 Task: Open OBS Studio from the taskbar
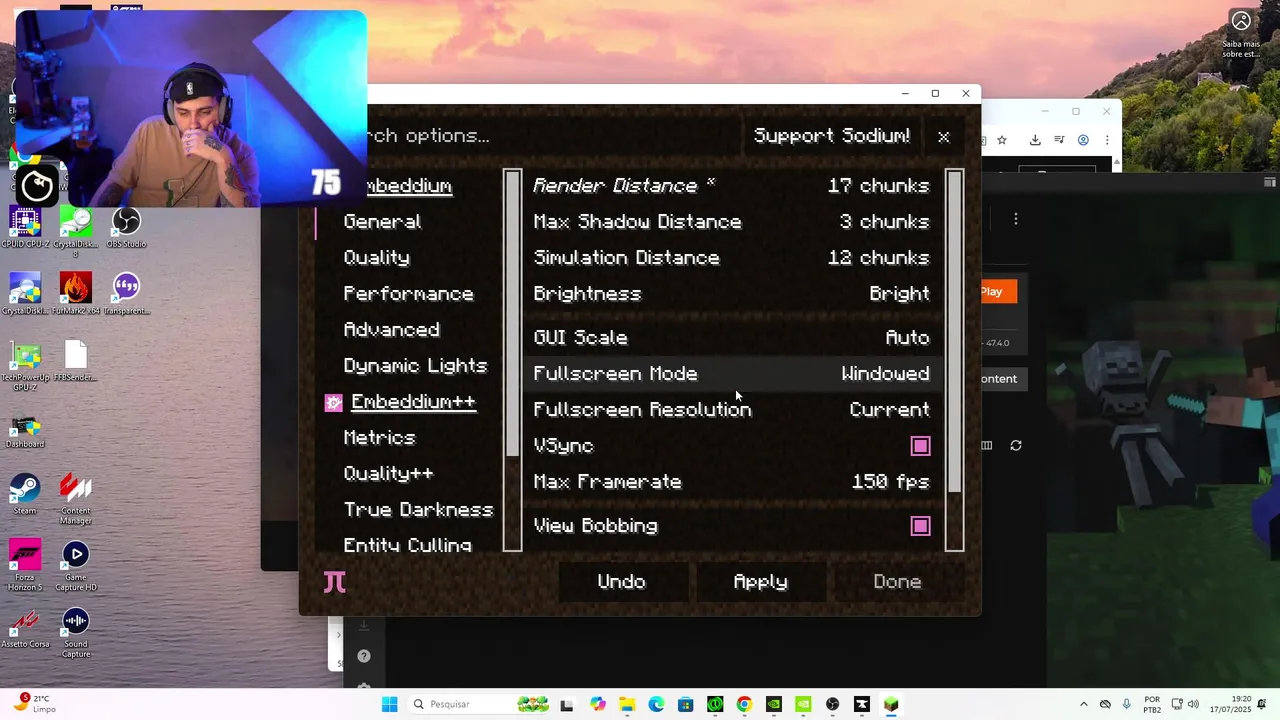click(832, 704)
